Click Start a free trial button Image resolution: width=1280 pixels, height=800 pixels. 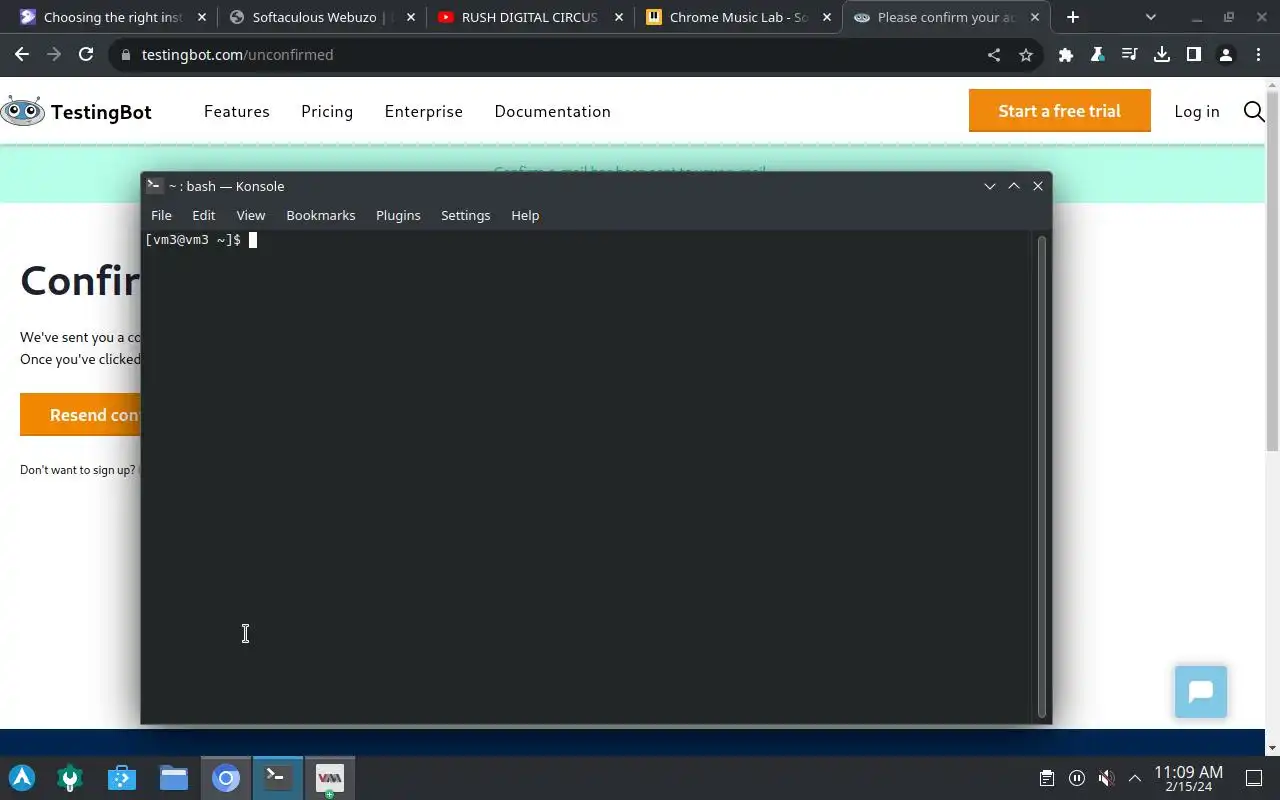click(1060, 111)
